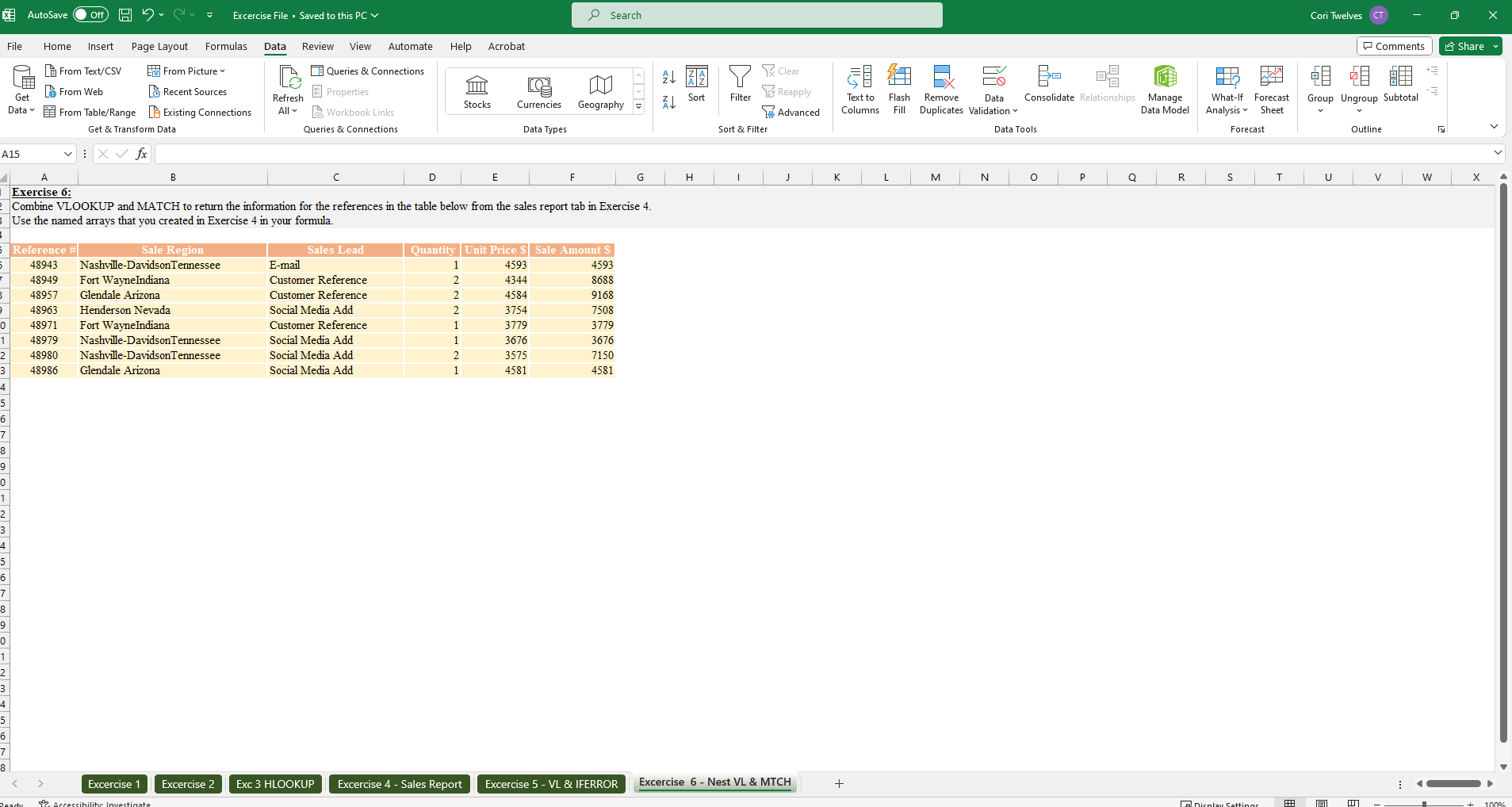Viewport: 1512px width, 807px height.
Task: Click the formula bar input
Action: [x=822, y=154]
